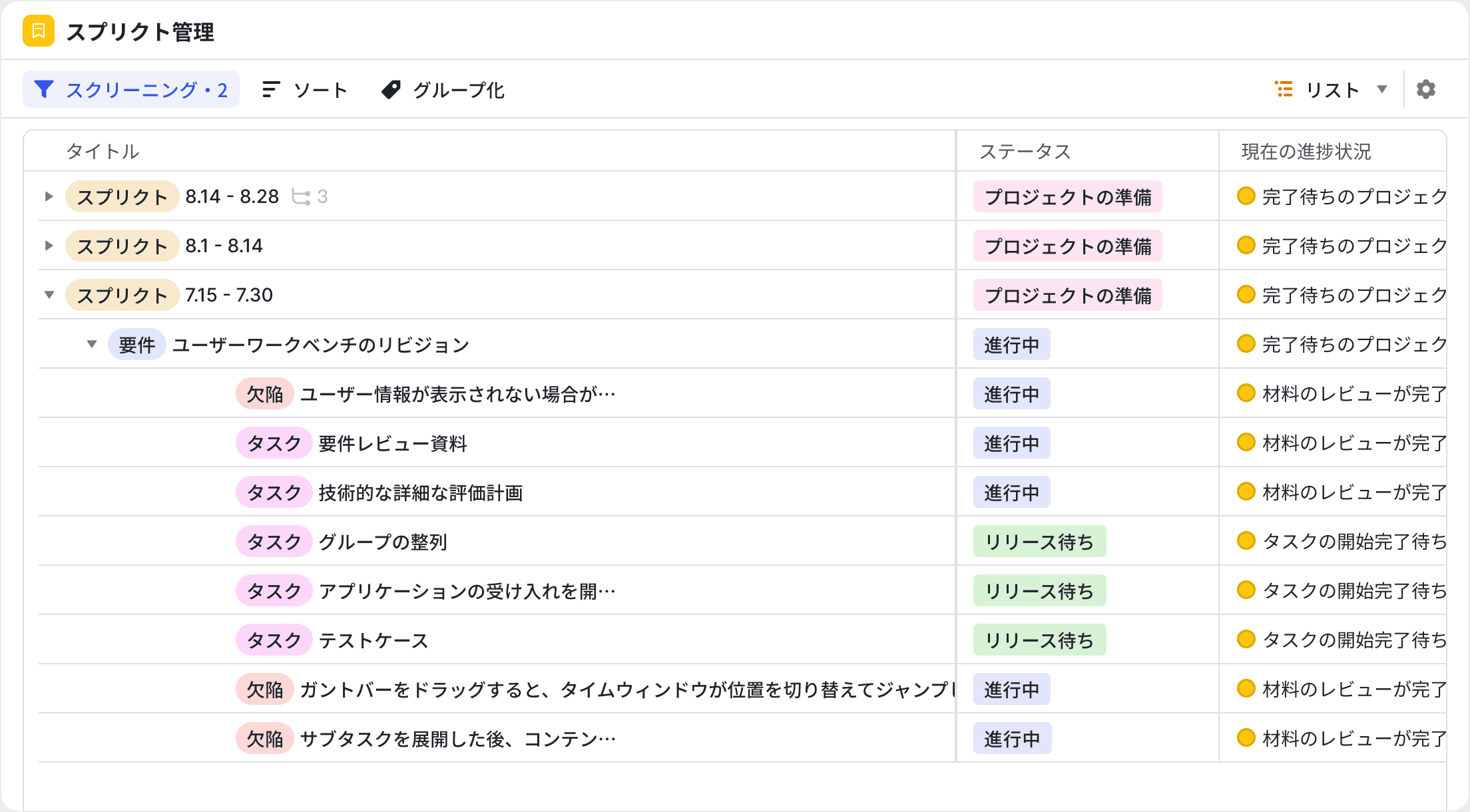1470x812 pixels.
Task: Expand the スプリクト 8.1 - 8.14 row
Action: tap(48, 246)
